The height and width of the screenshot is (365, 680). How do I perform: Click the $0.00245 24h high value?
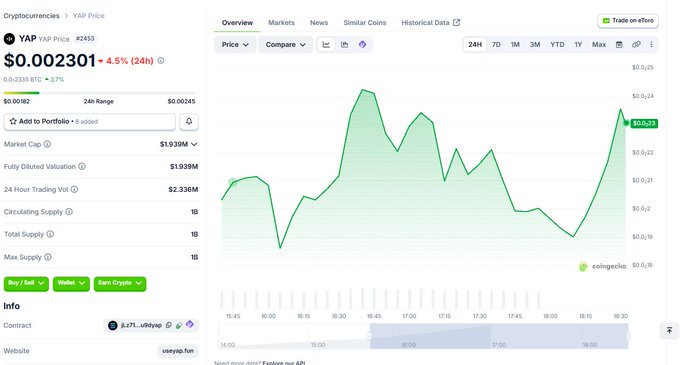[181, 101]
